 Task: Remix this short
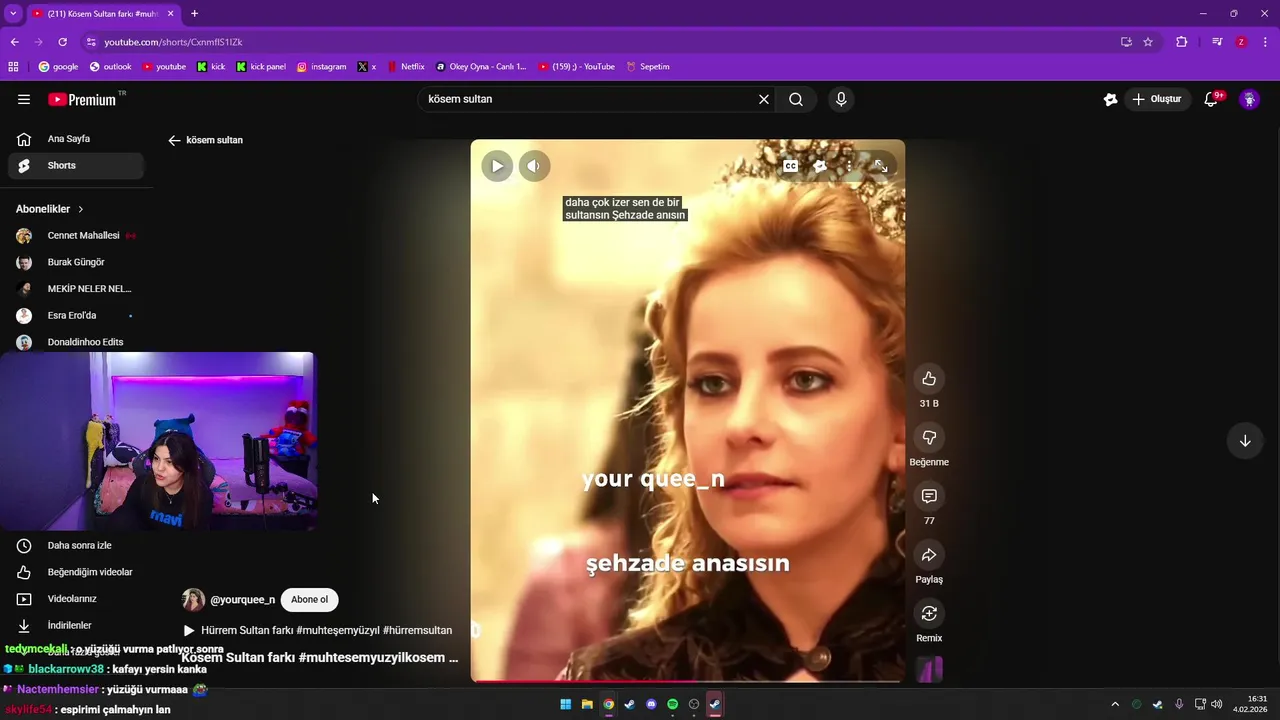coord(929,613)
